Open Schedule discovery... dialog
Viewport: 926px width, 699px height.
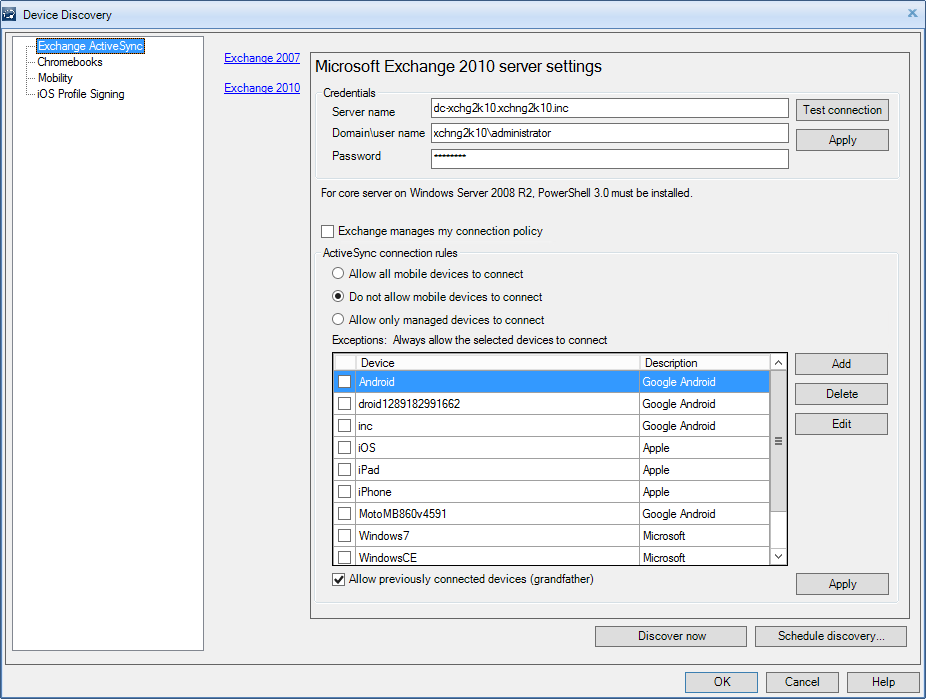point(830,636)
